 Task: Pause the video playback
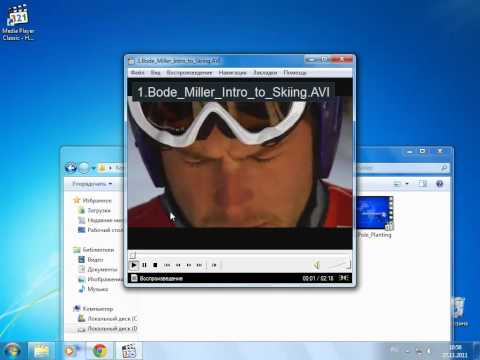pos(144,265)
